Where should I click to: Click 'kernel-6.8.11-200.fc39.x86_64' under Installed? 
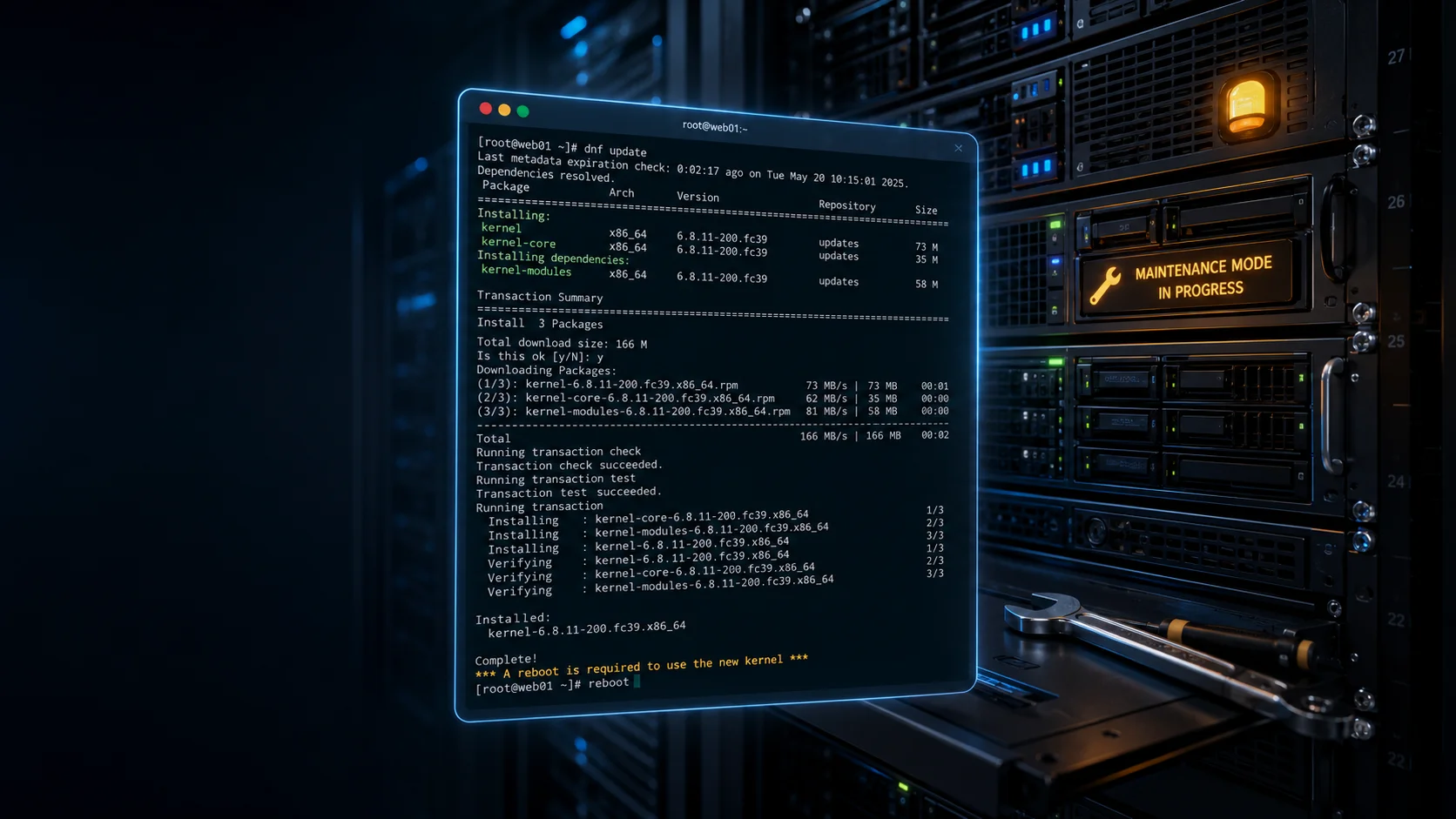587,629
